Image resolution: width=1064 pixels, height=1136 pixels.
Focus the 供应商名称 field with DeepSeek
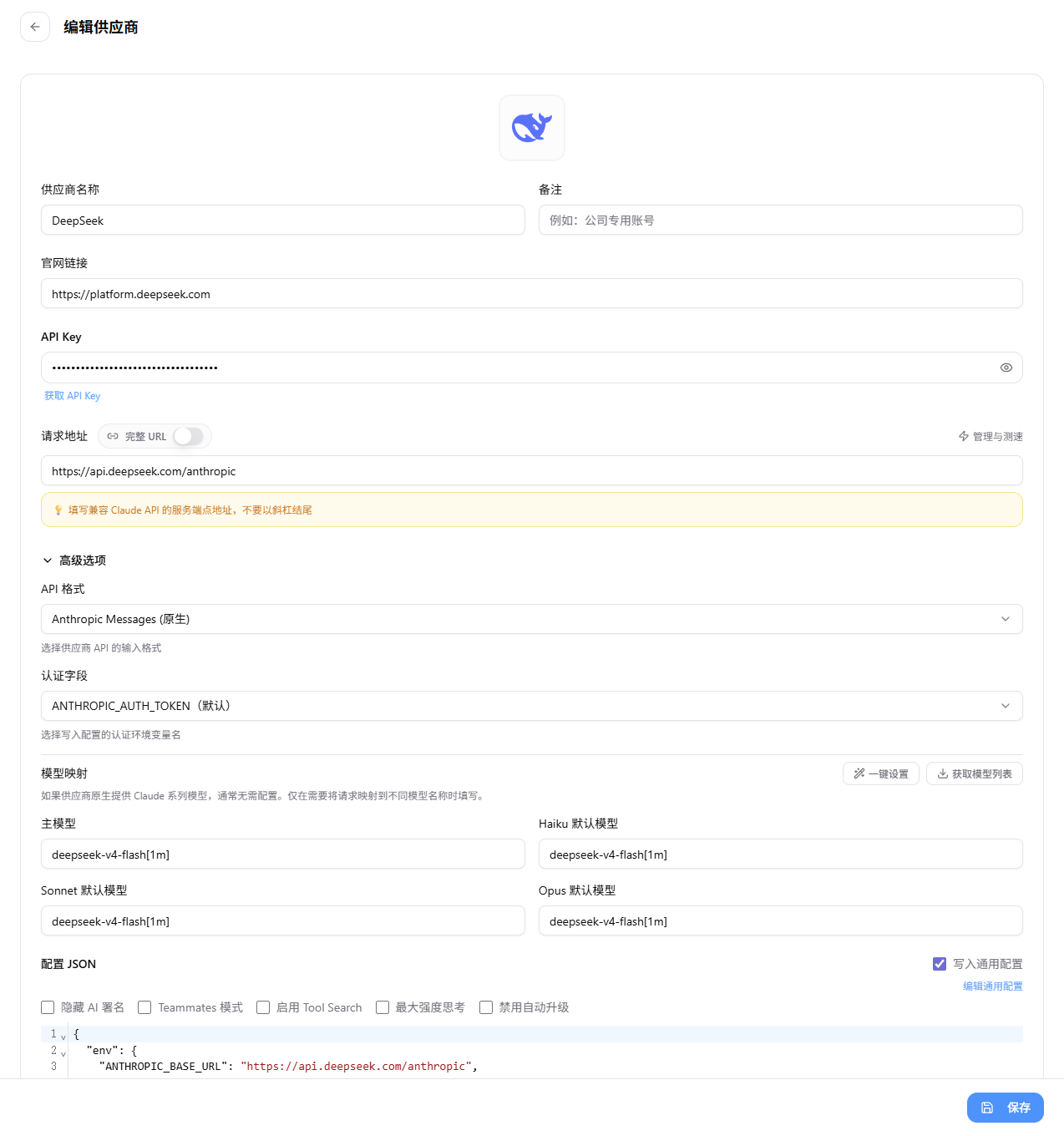point(283,221)
